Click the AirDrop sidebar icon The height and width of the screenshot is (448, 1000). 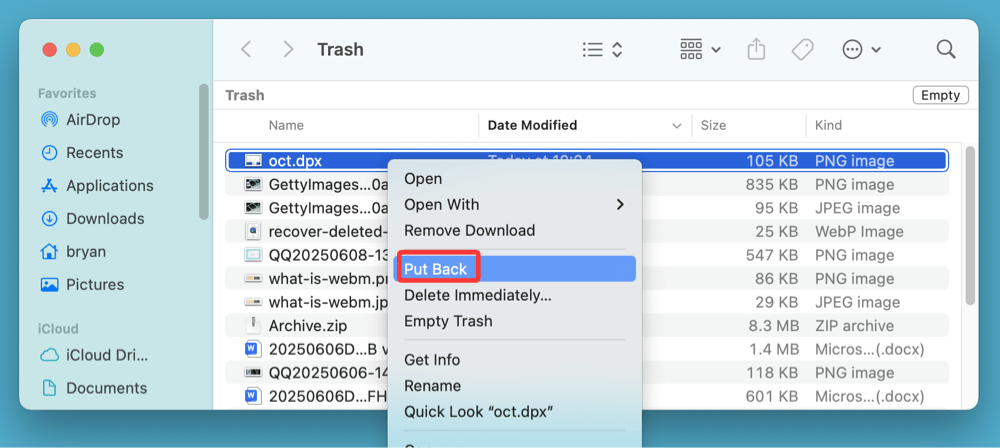(49, 120)
